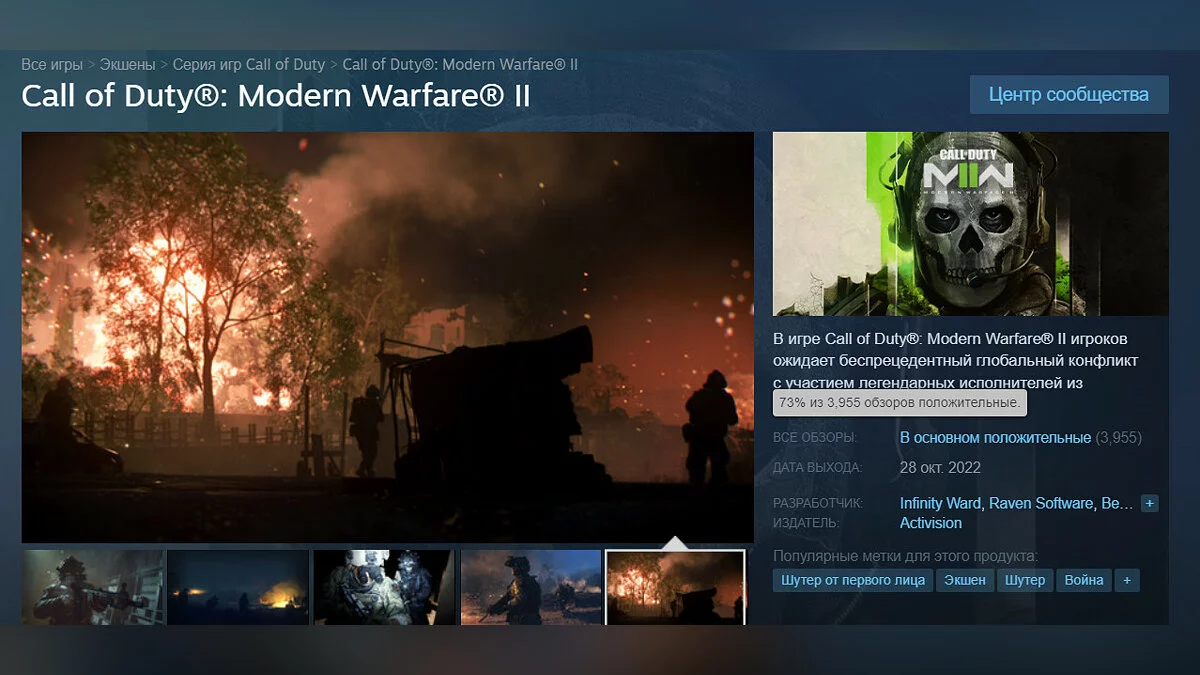
Task: Select fourth thumbnail of soldier at sunset
Action: click(x=531, y=587)
